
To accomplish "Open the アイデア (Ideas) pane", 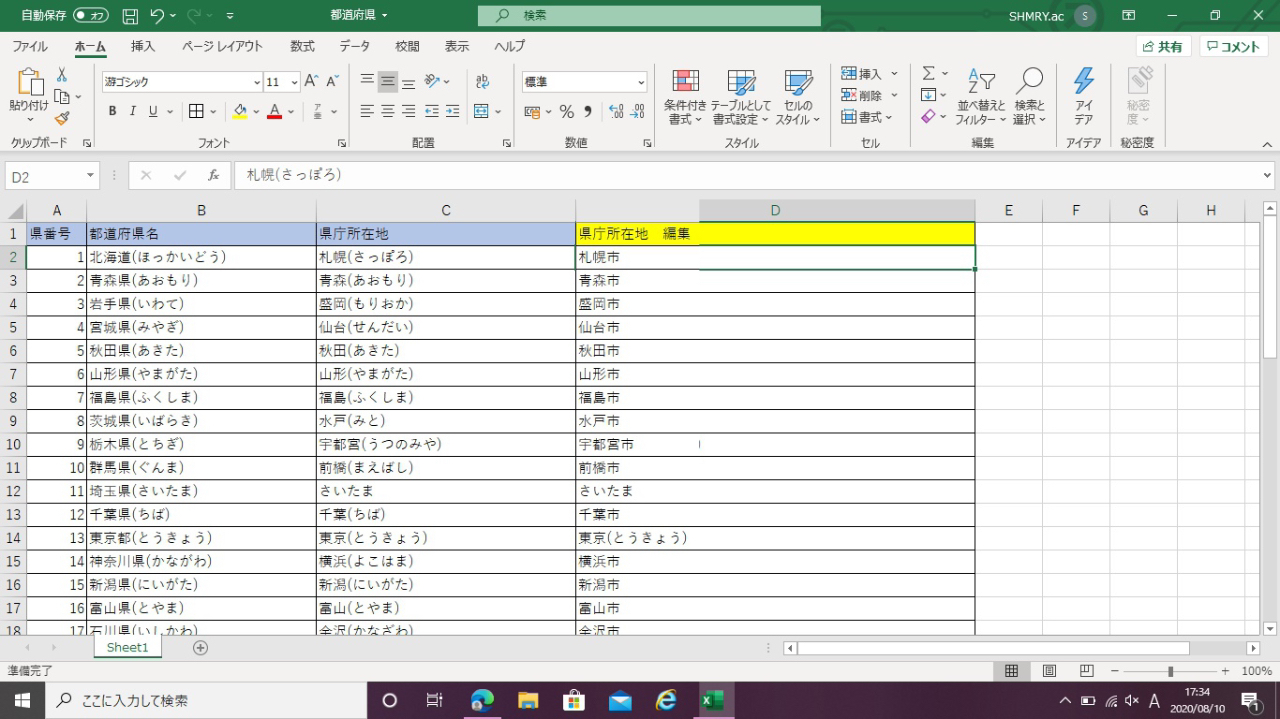I will pos(1083,95).
